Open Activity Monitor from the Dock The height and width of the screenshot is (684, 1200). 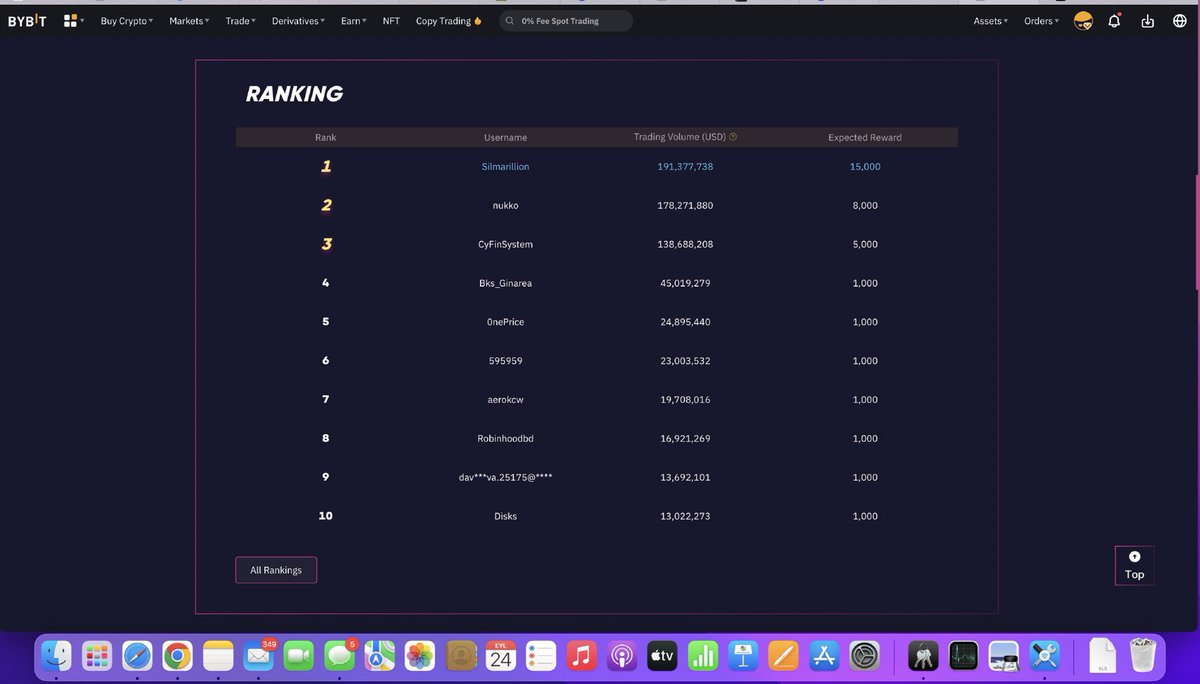(x=963, y=657)
